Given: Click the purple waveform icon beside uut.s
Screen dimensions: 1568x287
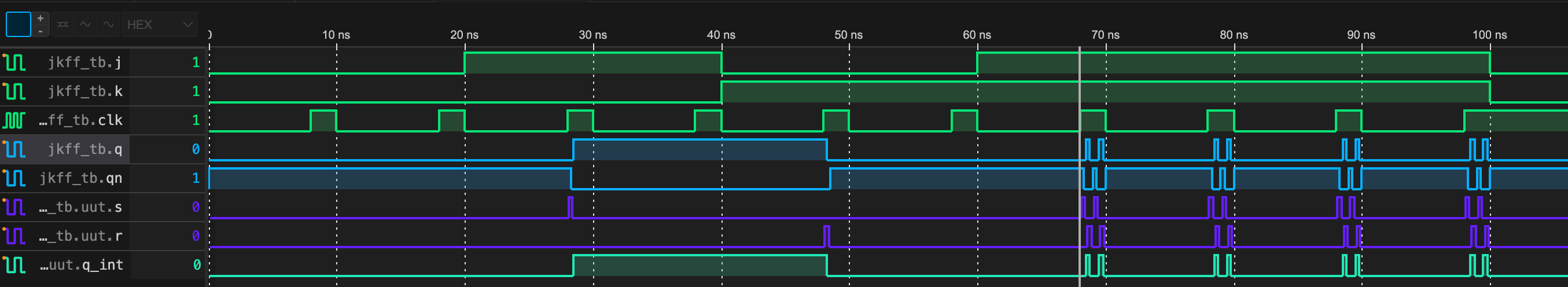Looking at the screenshot, I should (x=14, y=207).
